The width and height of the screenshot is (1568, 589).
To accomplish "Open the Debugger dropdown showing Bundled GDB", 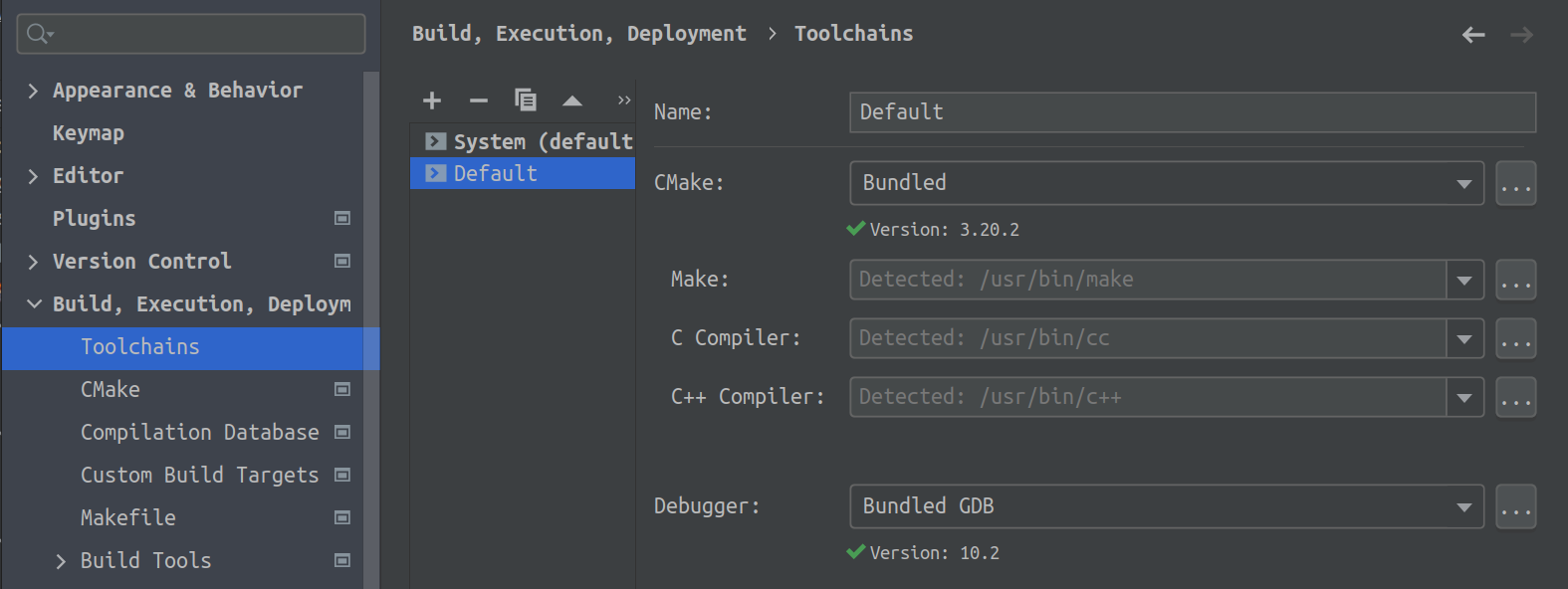I will click(1463, 506).
